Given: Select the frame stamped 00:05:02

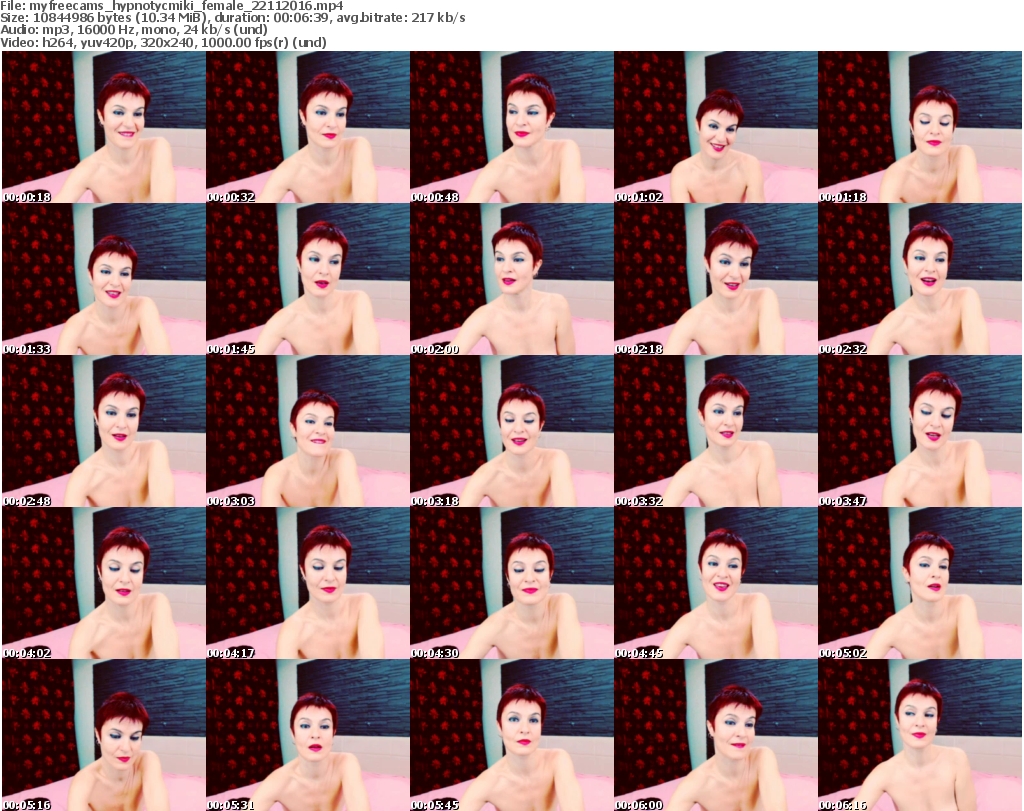Looking at the screenshot, I should pyautogui.click(x=920, y=583).
